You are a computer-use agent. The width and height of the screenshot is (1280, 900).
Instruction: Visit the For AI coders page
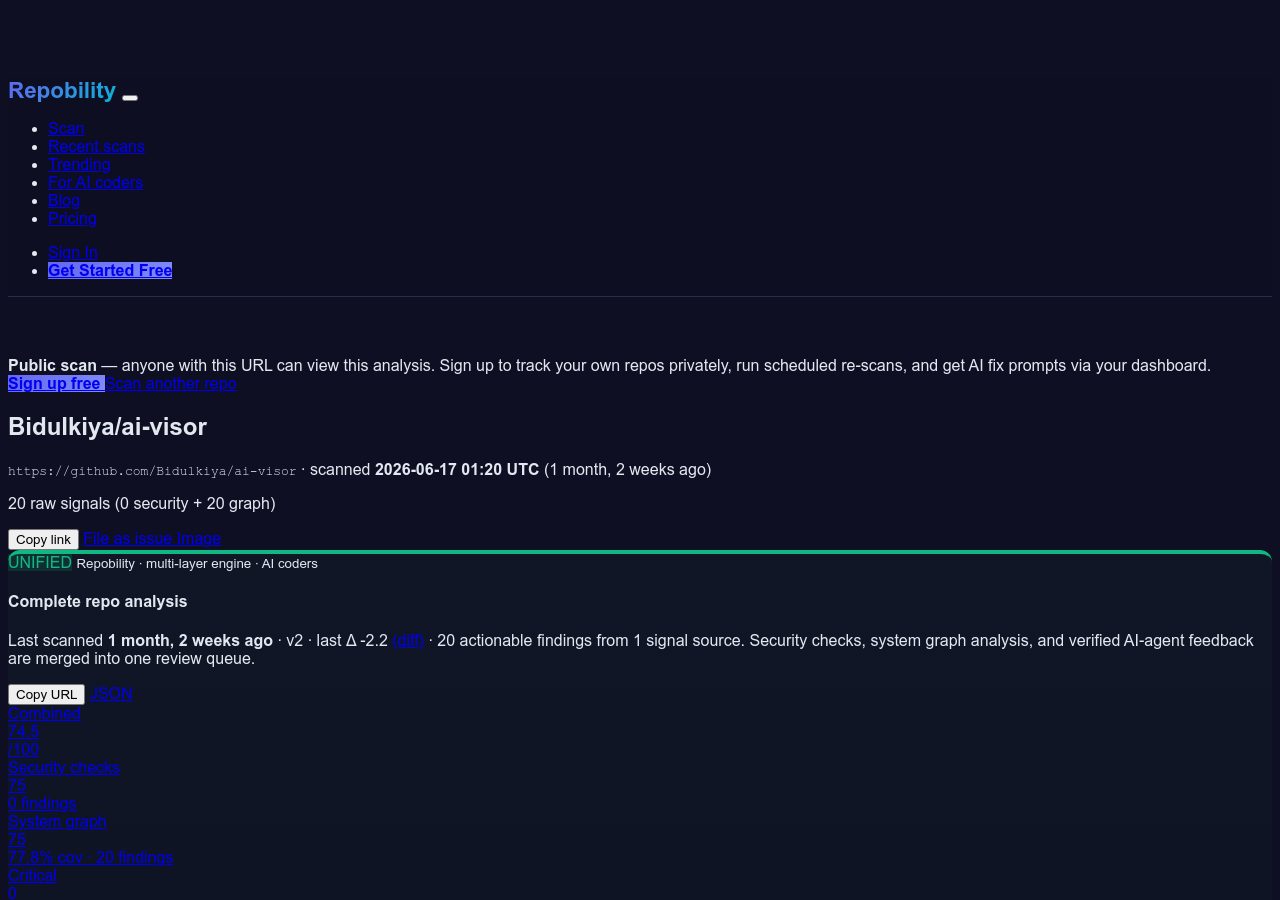click(95, 182)
